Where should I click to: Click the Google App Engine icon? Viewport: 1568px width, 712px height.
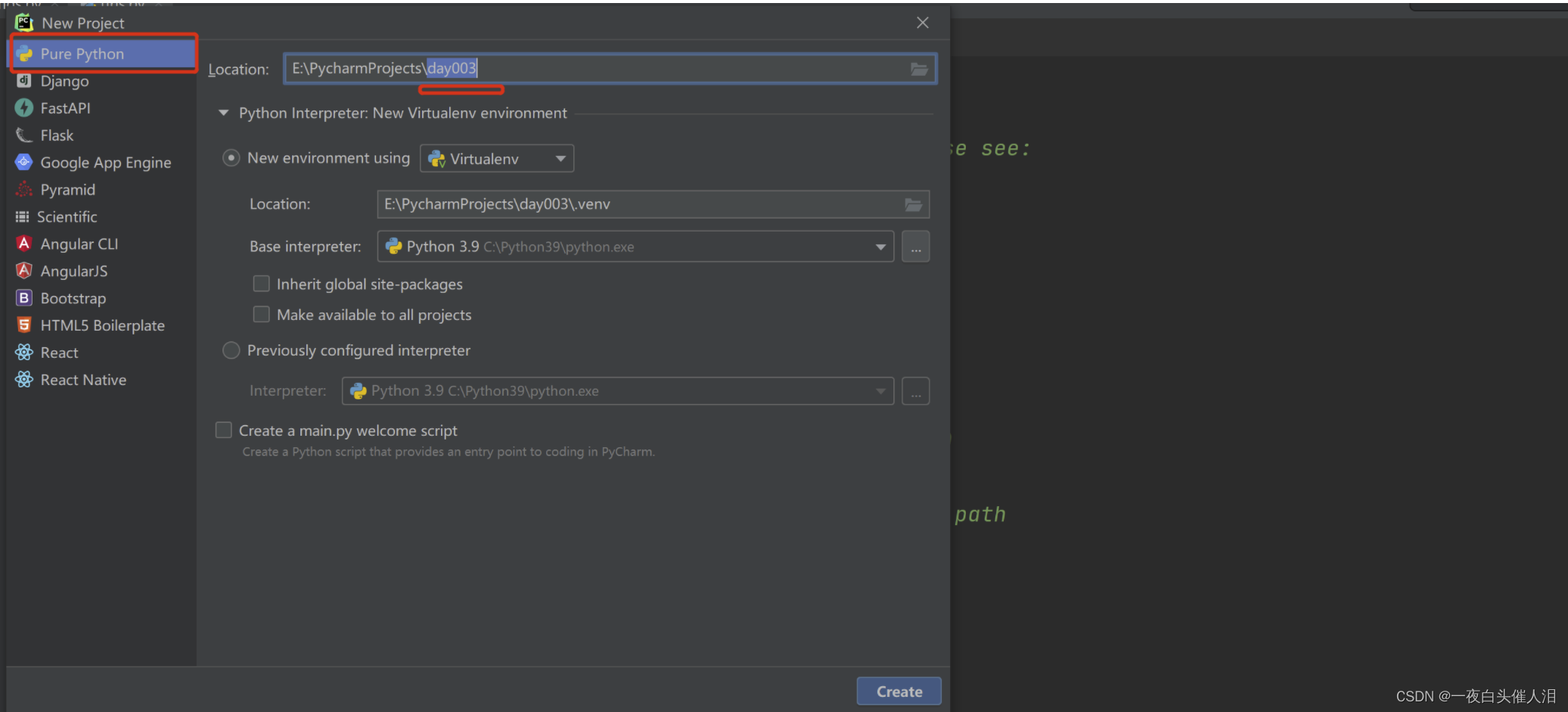coord(24,162)
